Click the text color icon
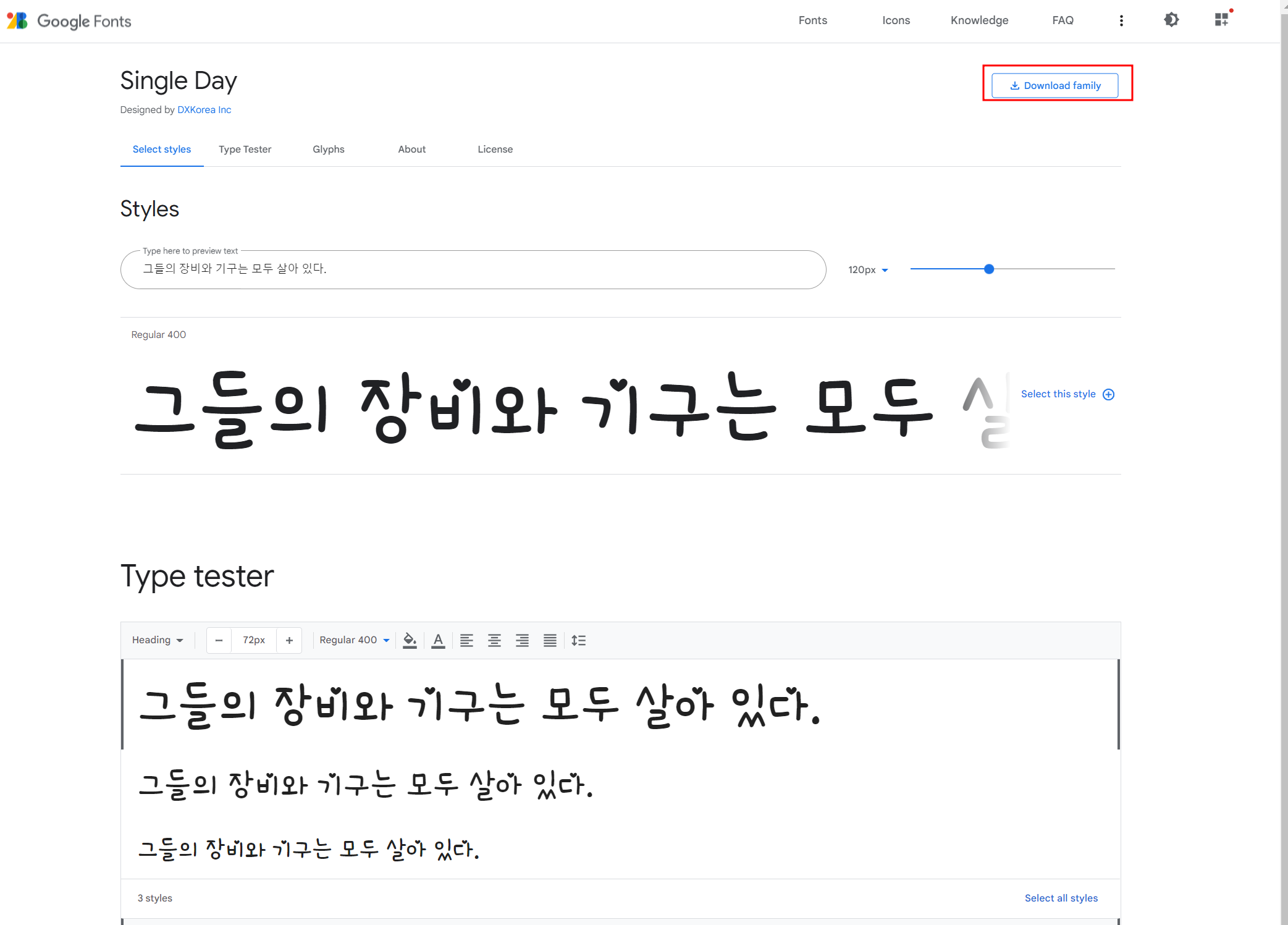The height and width of the screenshot is (925, 1288). 438,640
